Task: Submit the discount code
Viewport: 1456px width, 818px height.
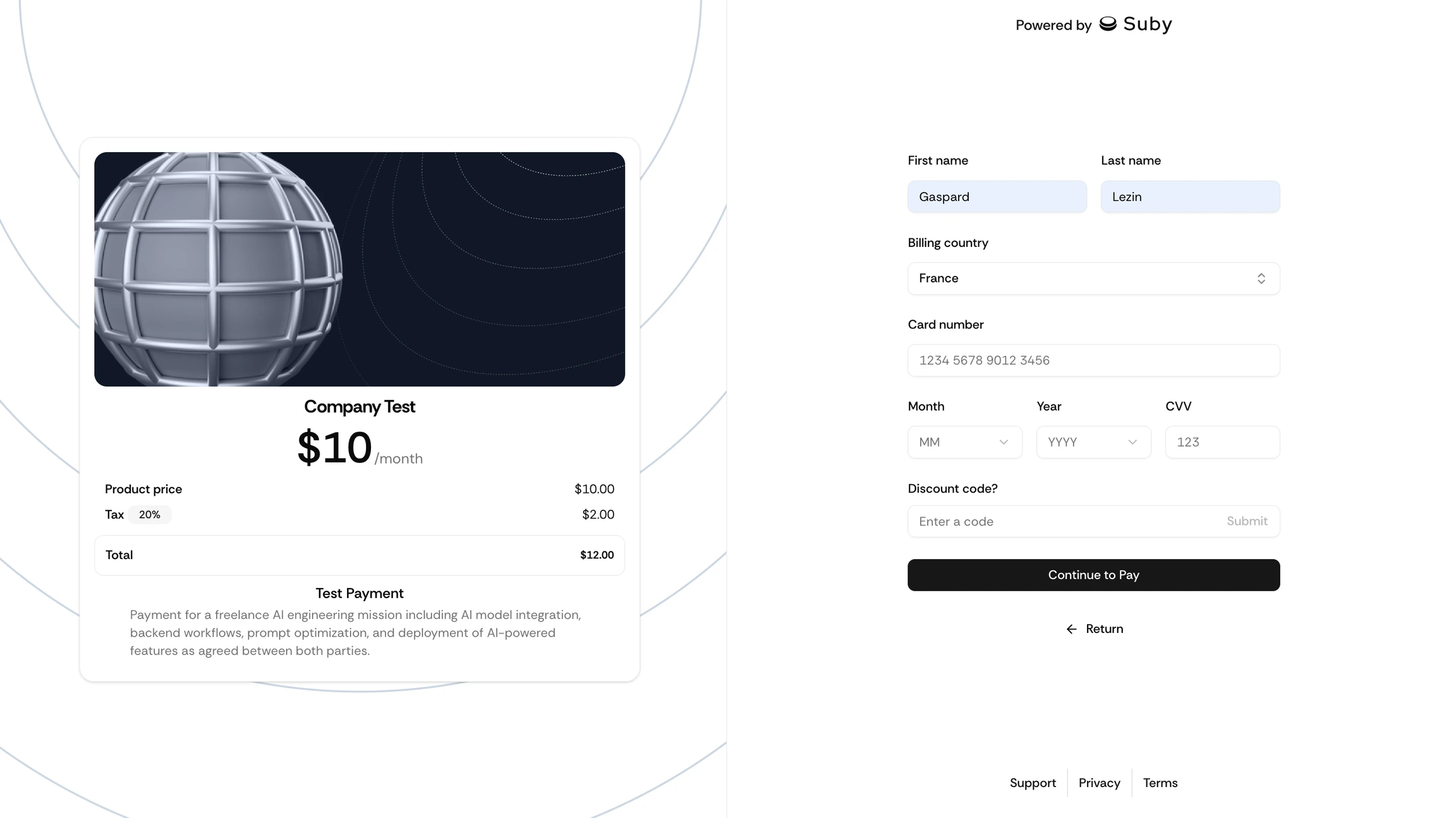Action: pyautogui.click(x=1247, y=521)
